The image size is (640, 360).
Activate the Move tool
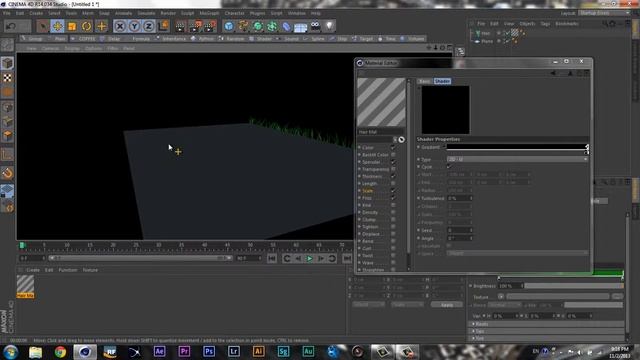coord(58,26)
